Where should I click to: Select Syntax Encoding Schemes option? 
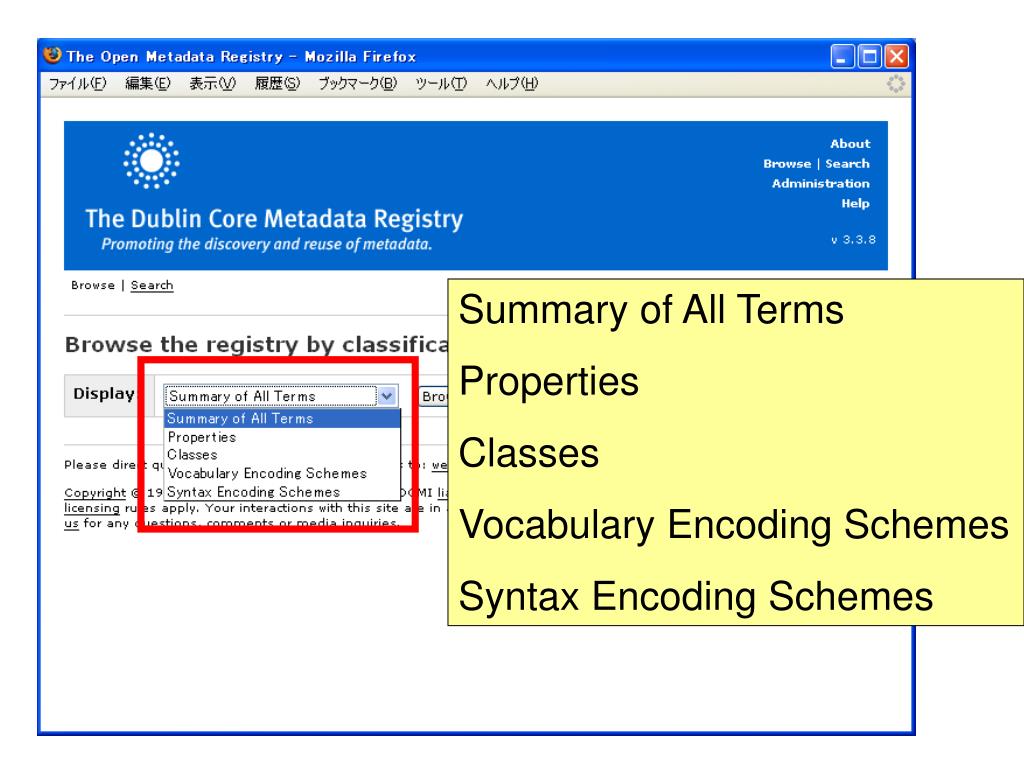point(282,492)
